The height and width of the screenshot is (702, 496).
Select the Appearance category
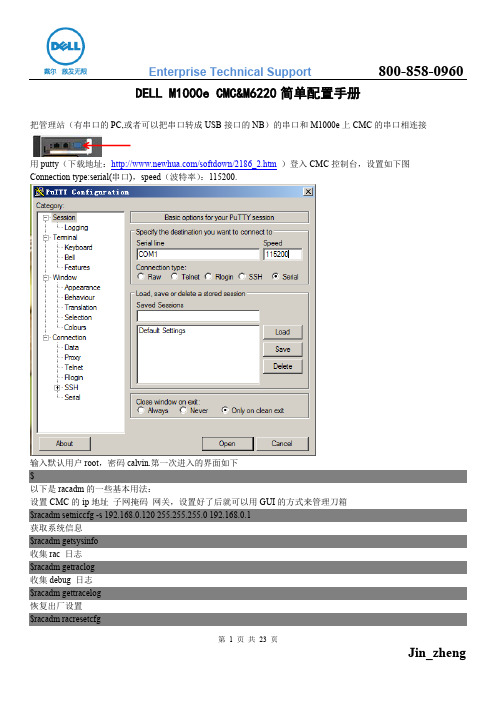coord(82,287)
